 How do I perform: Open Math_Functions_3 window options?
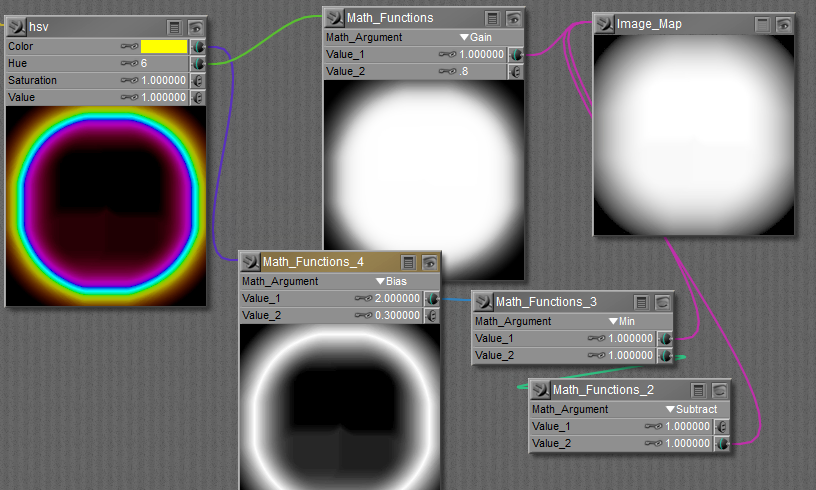pyautogui.click(x=641, y=303)
